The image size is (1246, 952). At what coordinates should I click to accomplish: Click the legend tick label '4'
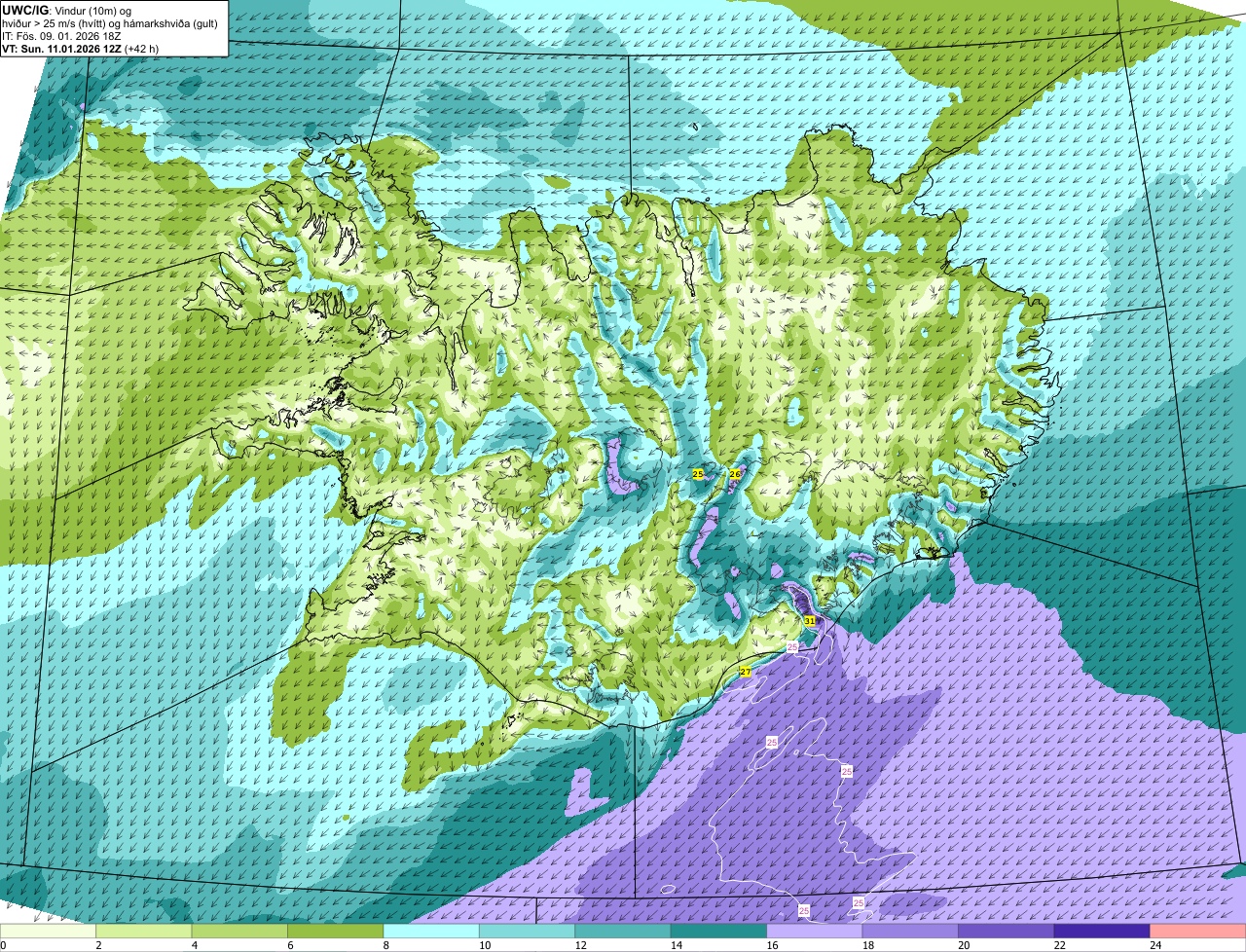(194, 945)
